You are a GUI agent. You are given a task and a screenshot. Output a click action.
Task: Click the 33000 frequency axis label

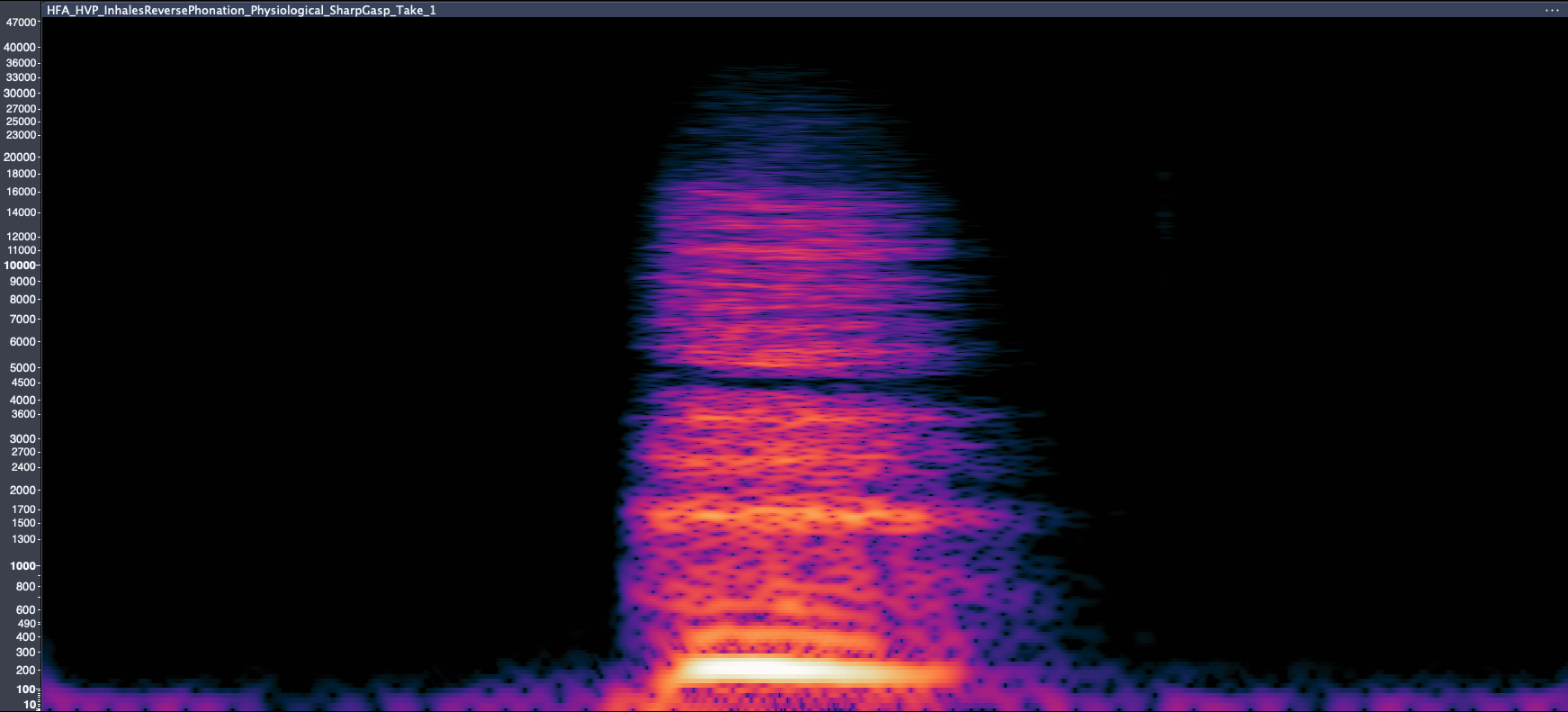(21, 77)
